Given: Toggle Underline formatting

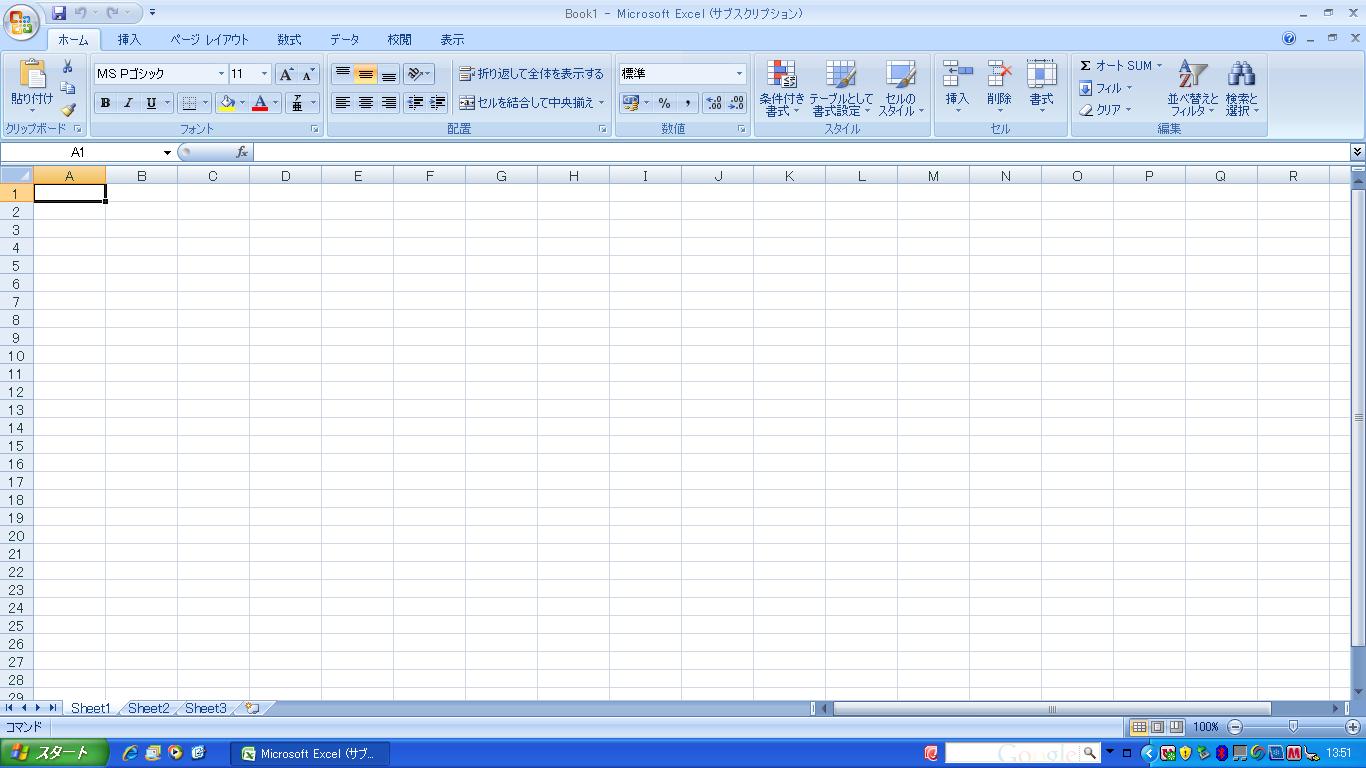Looking at the screenshot, I should click(x=151, y=103).
